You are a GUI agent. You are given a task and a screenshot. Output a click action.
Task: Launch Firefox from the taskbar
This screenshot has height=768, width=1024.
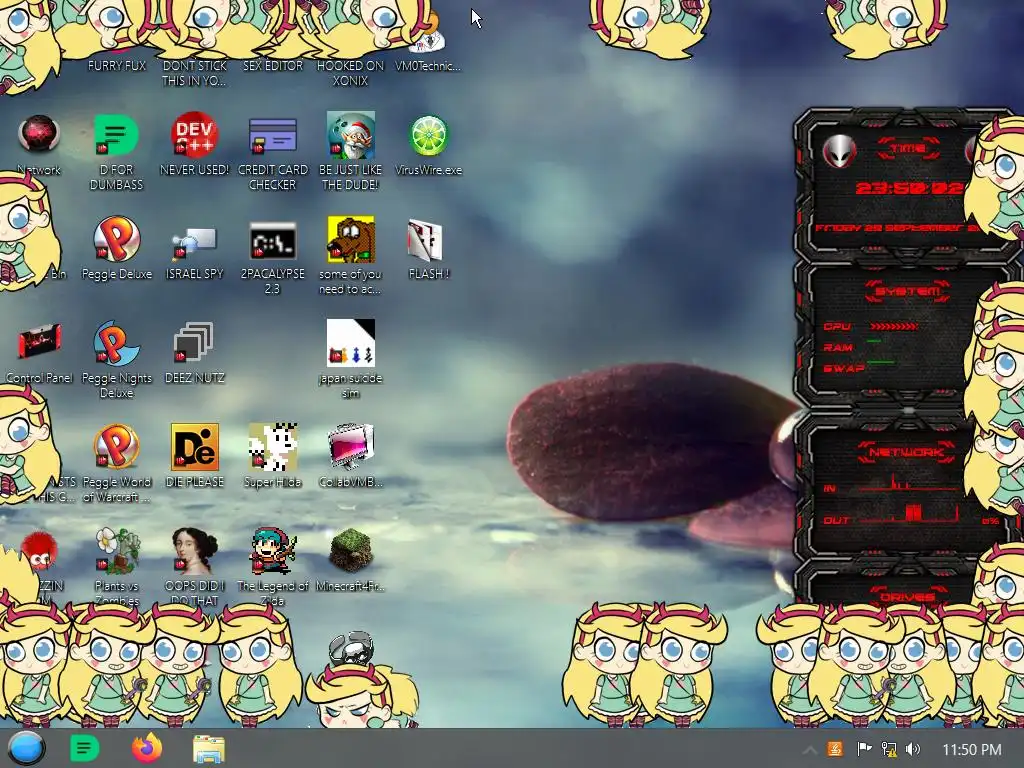pyautogui.click(x=147, y=748)
